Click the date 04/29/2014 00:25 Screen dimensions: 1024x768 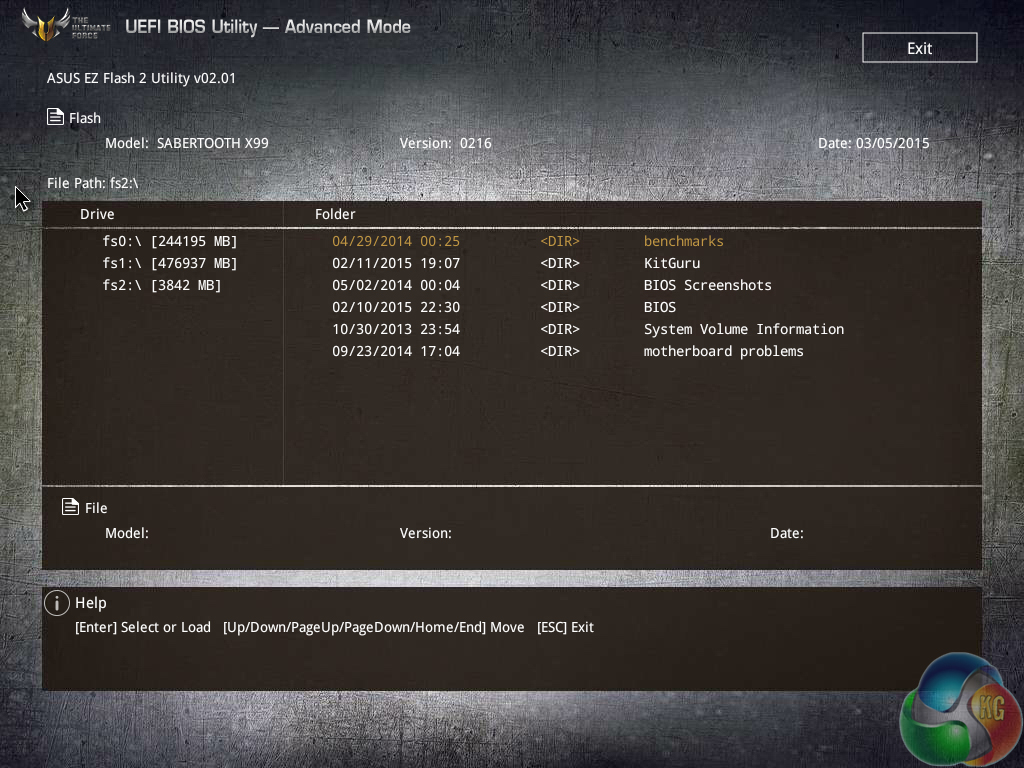click(x=396, y=241)
